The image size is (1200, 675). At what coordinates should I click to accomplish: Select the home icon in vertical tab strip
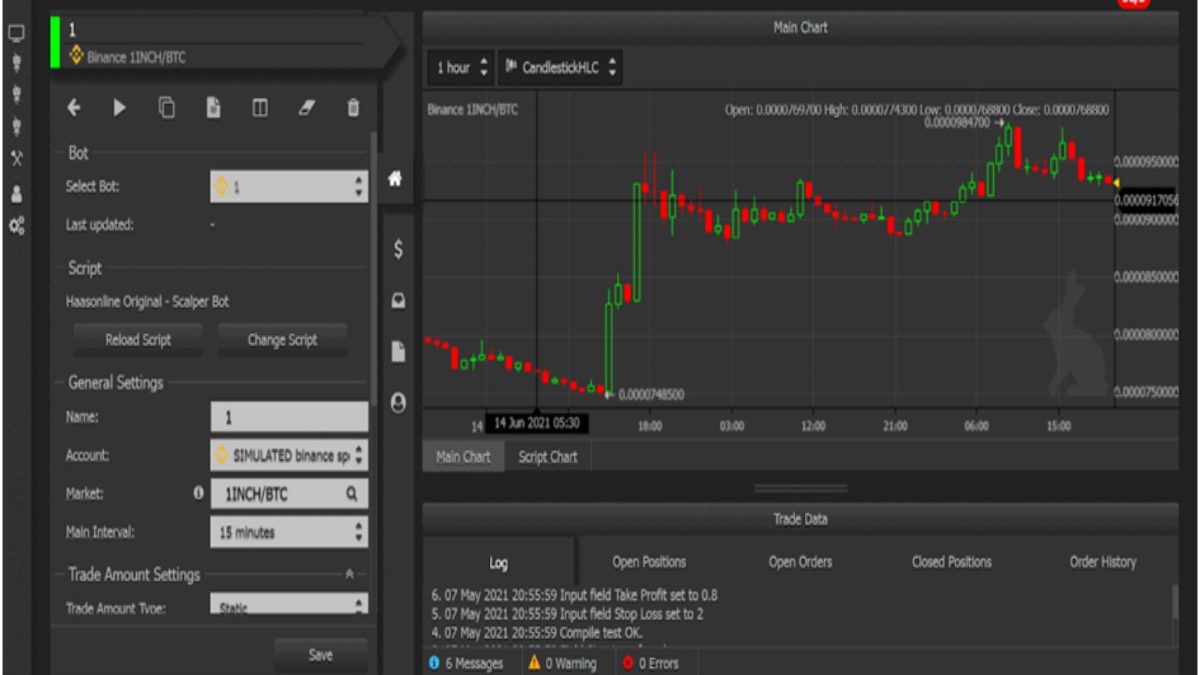(395, 179)
